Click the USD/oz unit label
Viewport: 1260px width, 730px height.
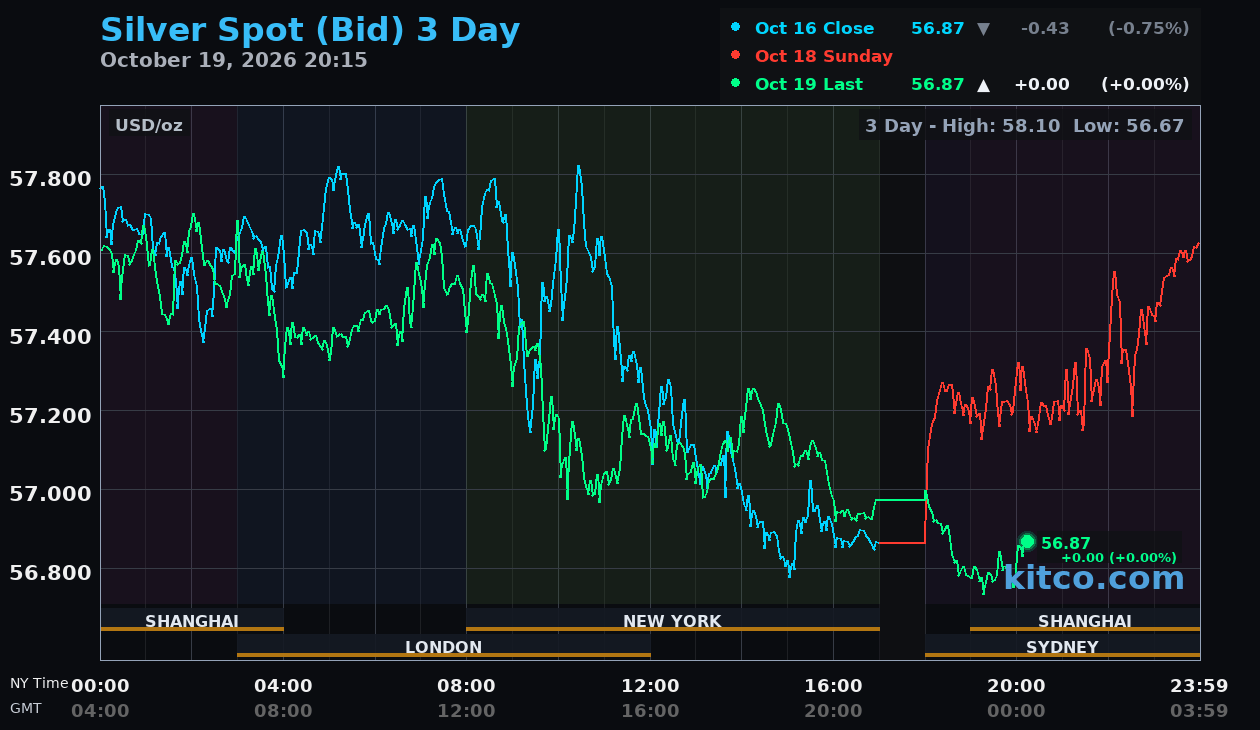tap(149, 126)
